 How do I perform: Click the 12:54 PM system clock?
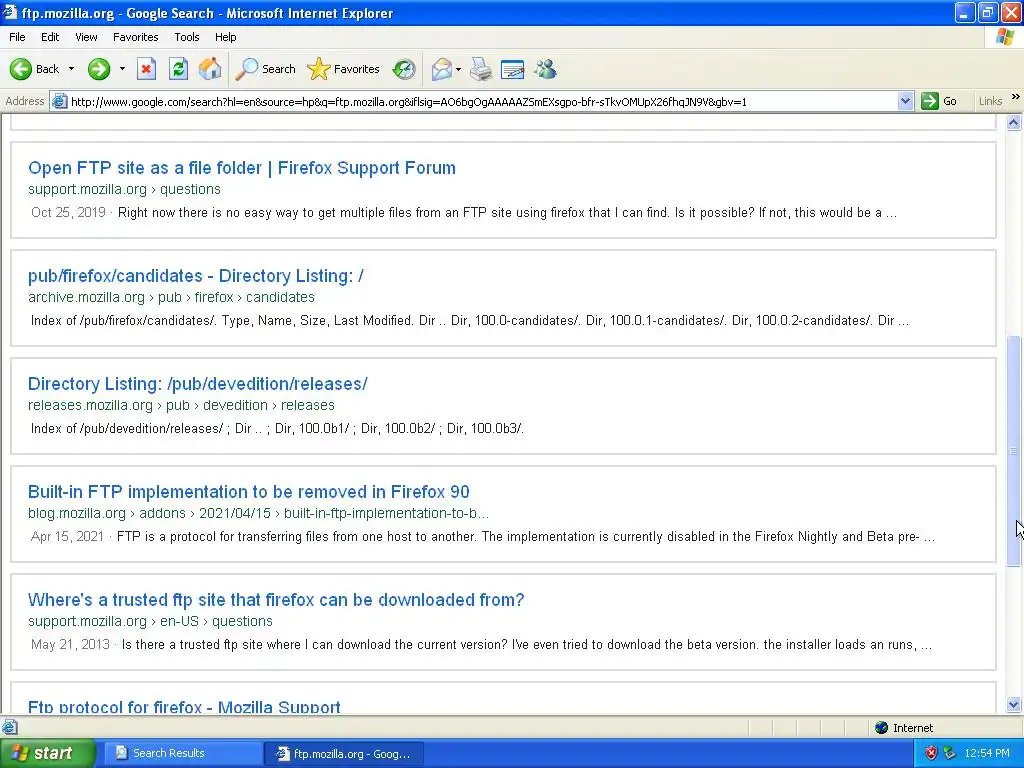pyautogui.click(x=987, y=753)
